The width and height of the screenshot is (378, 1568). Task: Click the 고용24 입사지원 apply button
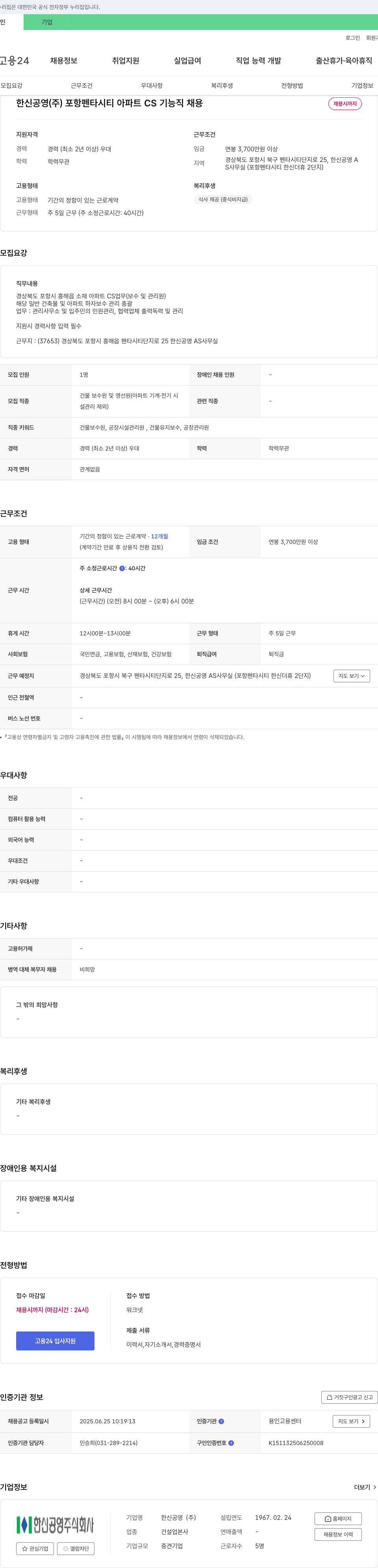(55, 1341)
